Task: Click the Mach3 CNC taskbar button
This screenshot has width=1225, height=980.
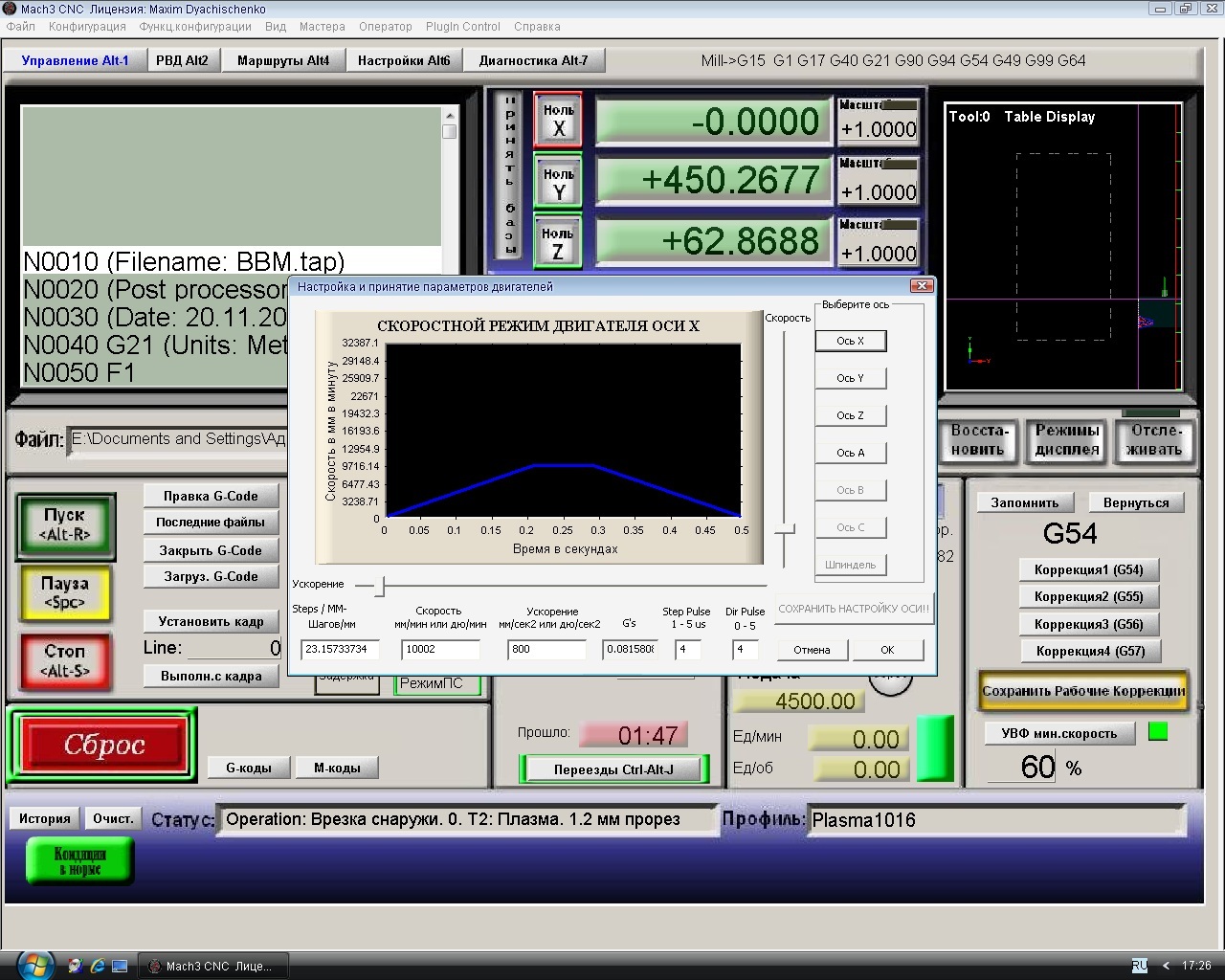Action: click(213, 967)
